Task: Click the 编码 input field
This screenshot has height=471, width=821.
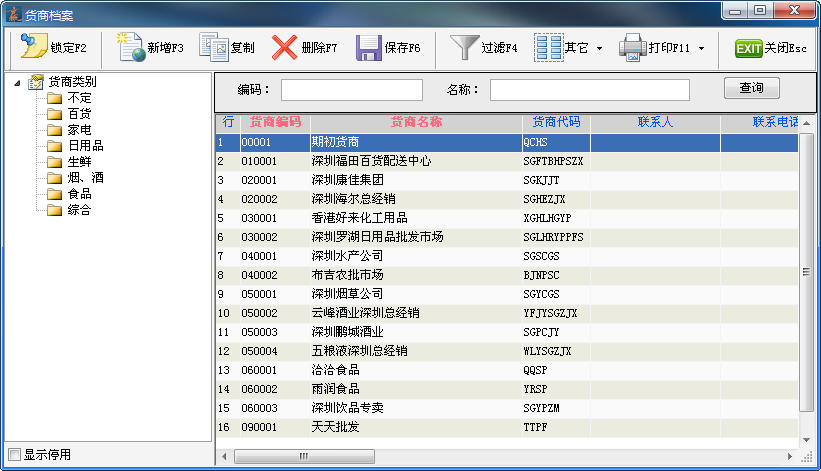Action: click(351, 90)
